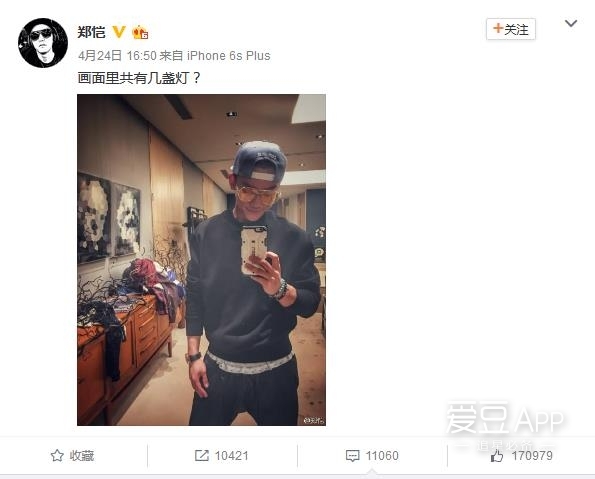Viewport: 595px width, 479px height.
Task: Click the photo watermark in image corner
Action: coord(314,421)
